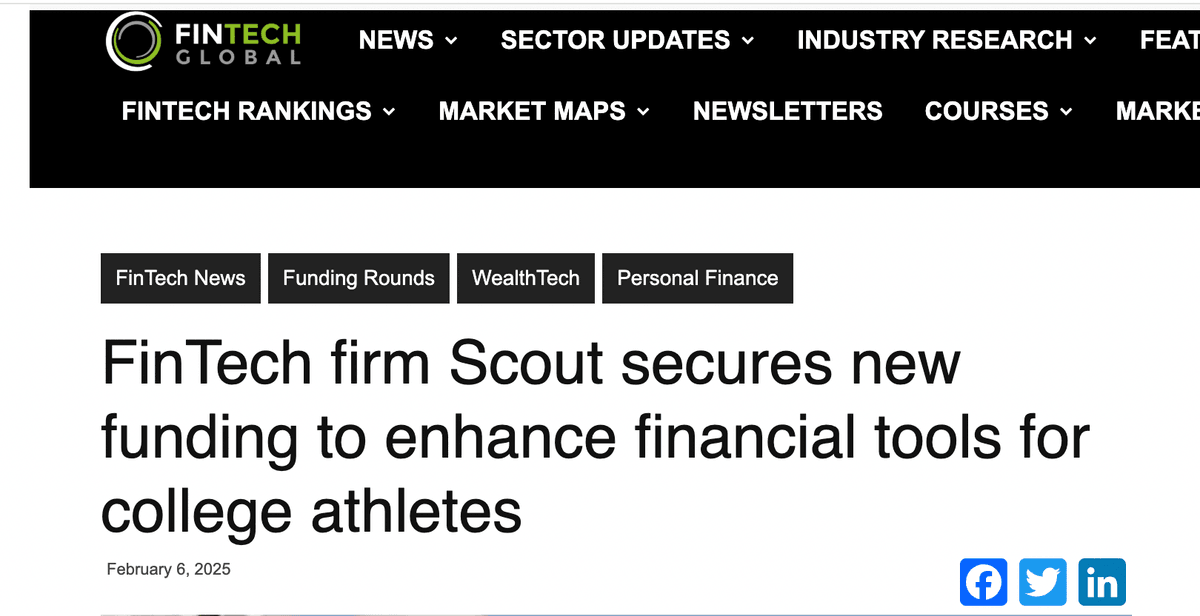The image size is (1200, 616).
Task: Share article on Twitter
Action: pos(1043,582)
